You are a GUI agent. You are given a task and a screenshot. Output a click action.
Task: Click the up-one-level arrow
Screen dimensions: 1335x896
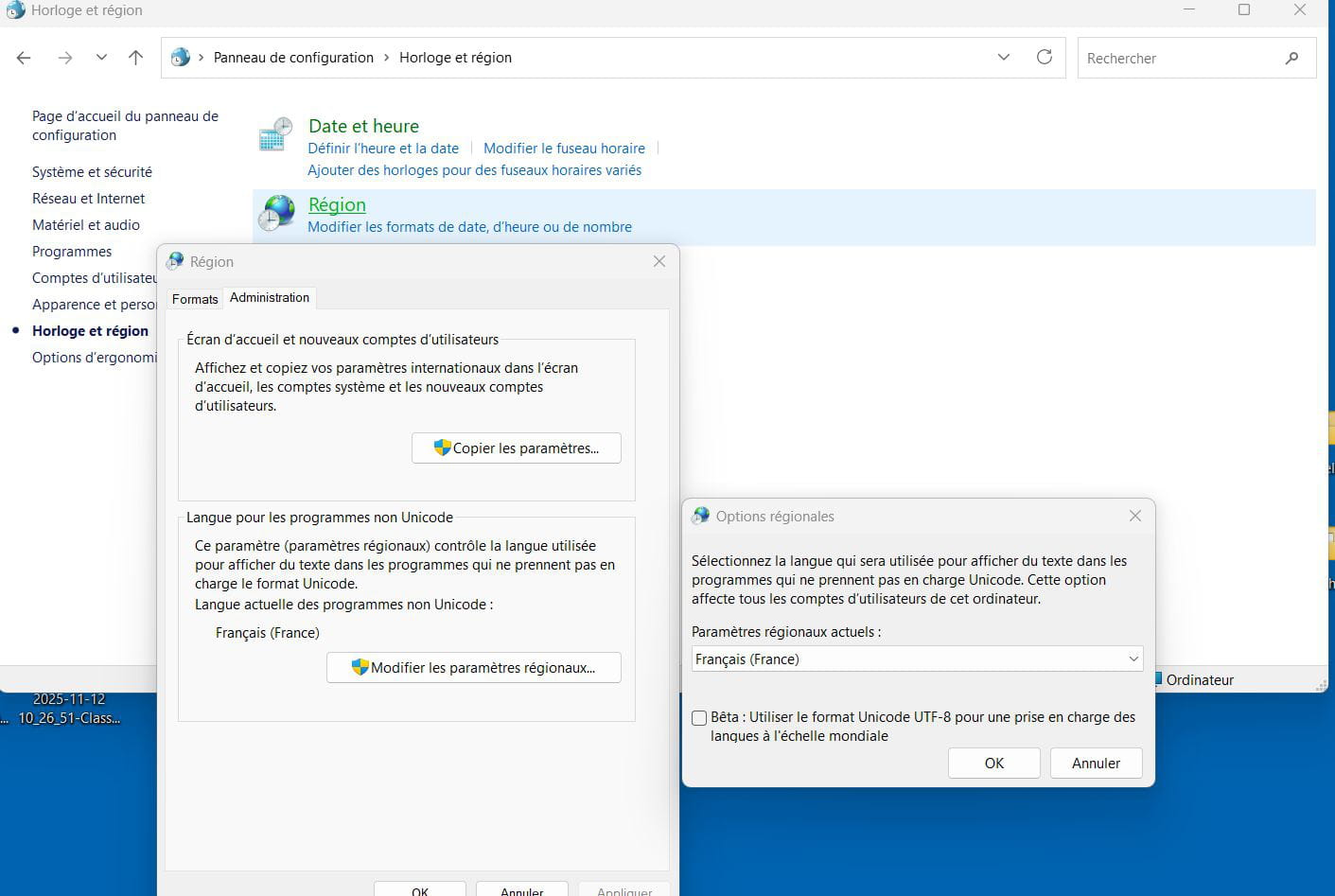pos(135,58)
